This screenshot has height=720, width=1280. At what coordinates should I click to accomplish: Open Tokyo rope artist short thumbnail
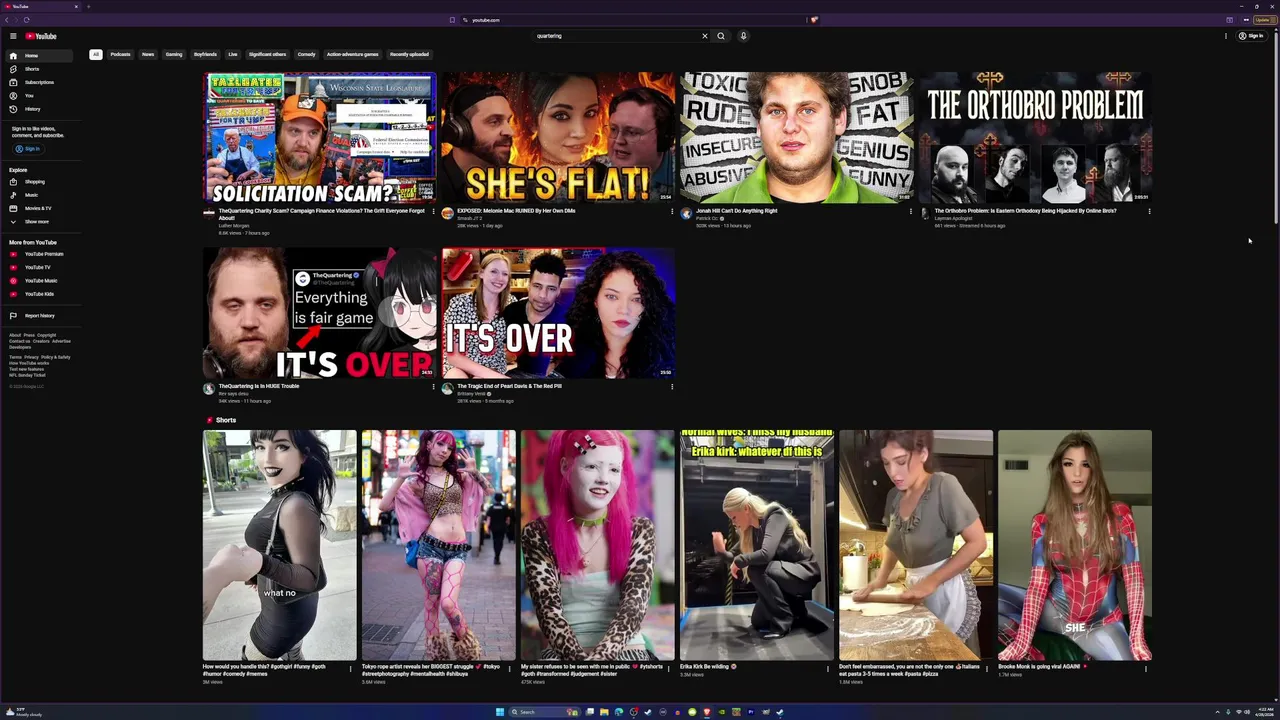(x=439, y=545)
